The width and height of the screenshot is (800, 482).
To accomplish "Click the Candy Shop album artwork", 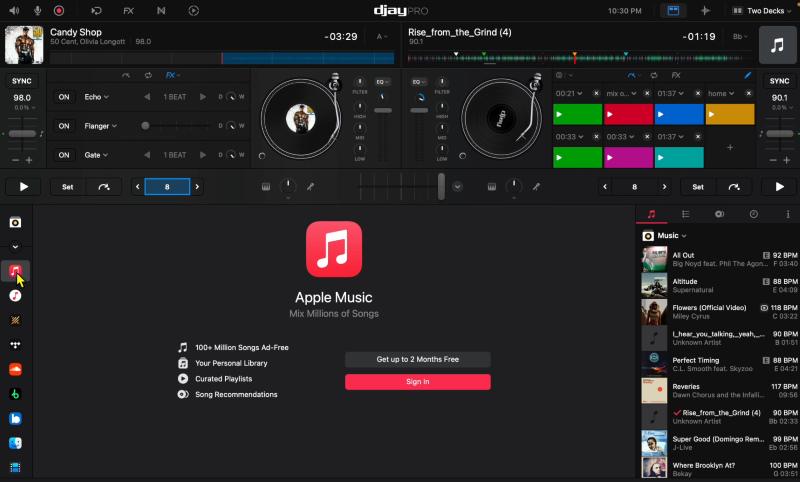I will tap(24, 45).
